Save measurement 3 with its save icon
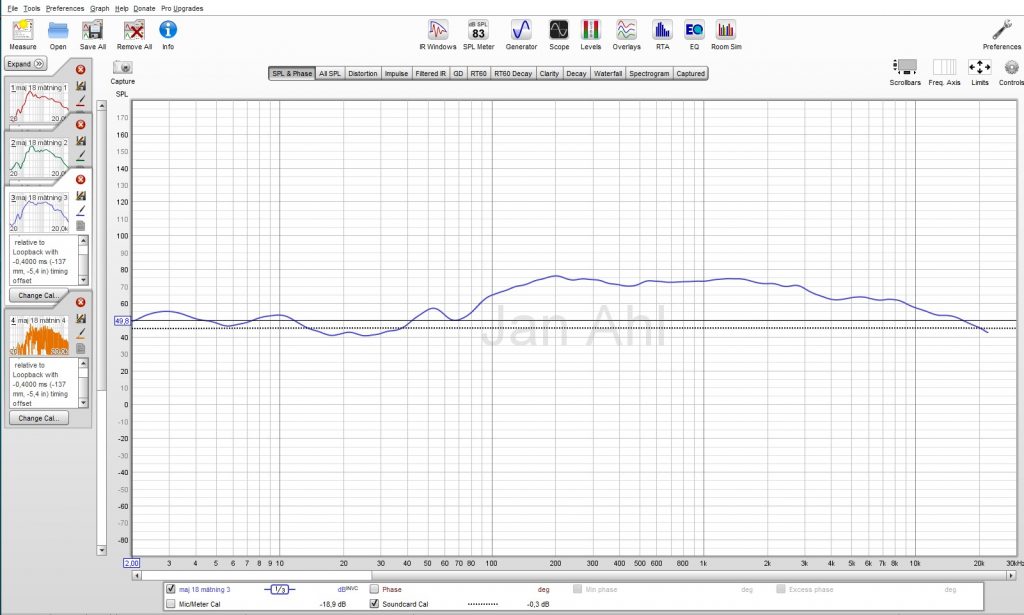This screenshot has width=1024, height=615. pos(81,195)
